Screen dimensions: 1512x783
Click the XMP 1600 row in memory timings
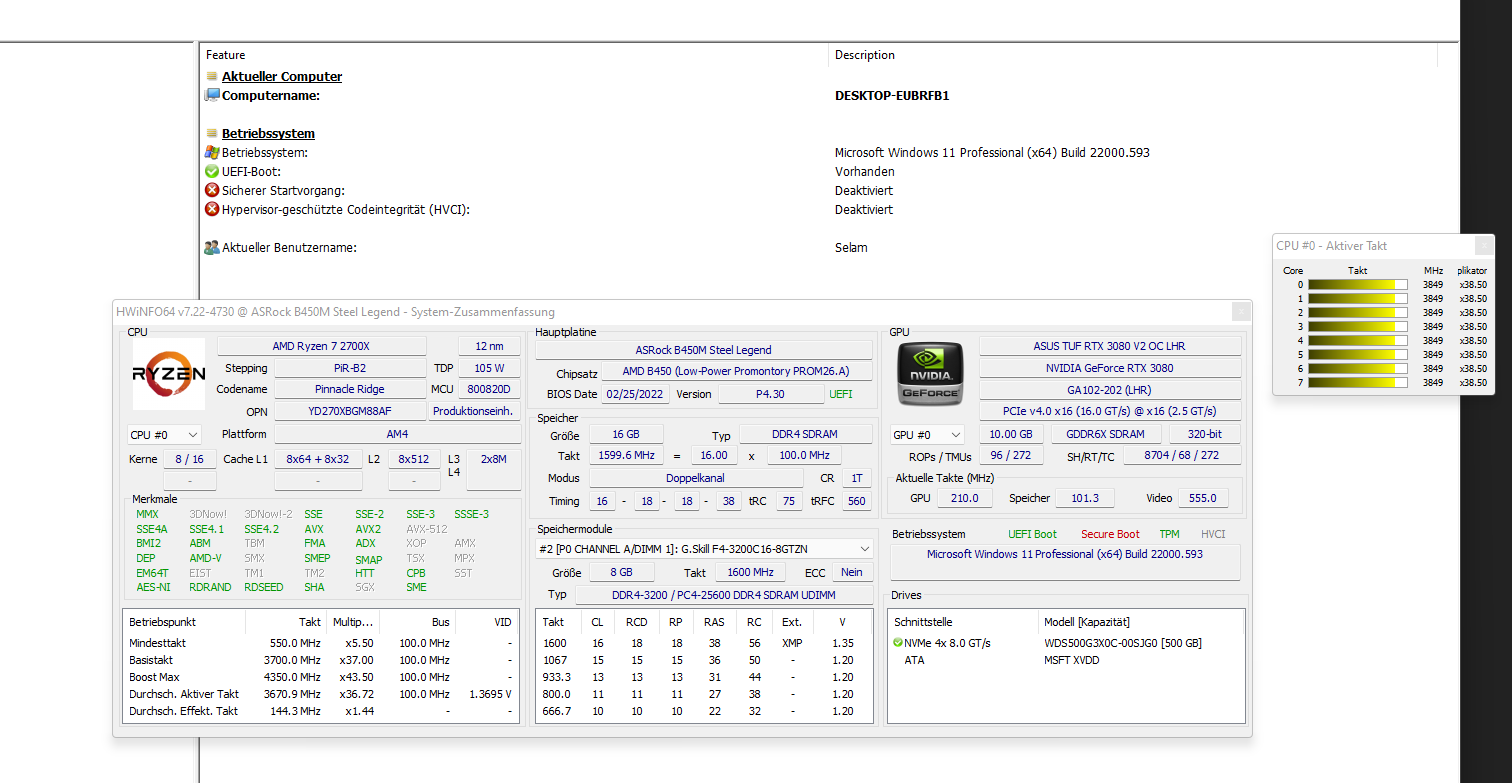point(705,643)
